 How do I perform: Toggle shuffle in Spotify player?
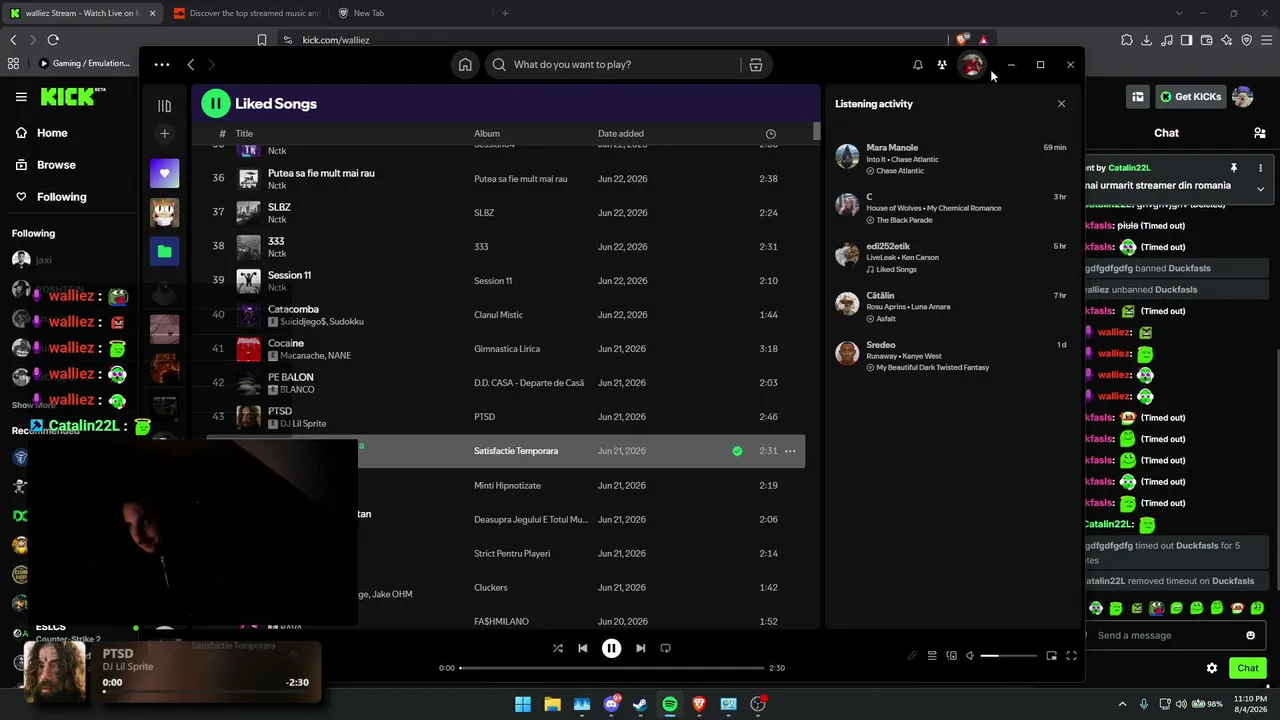click(x=558, y=648)
